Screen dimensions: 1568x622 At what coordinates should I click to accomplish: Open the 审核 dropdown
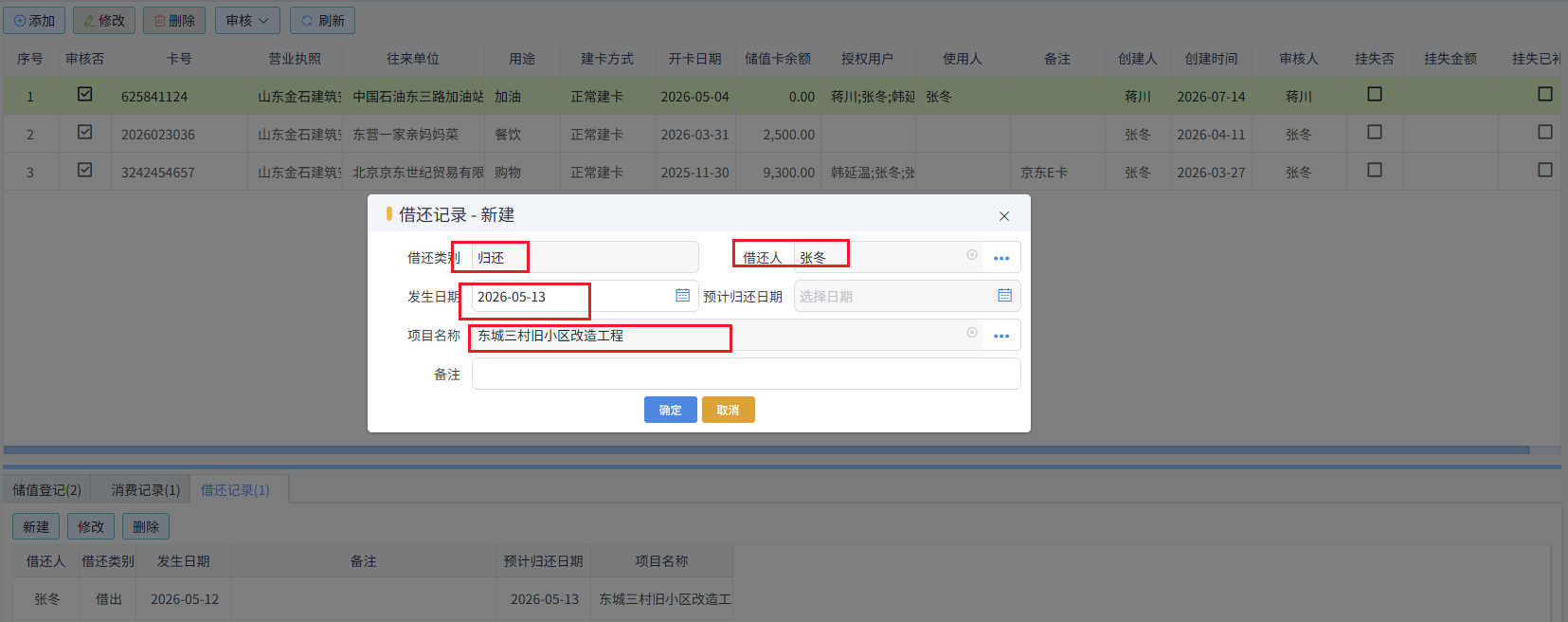point(247,20)
